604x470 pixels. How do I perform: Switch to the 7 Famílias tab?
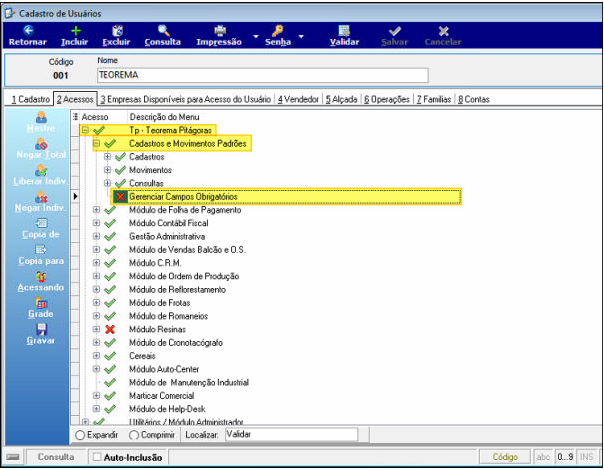click(433, 99)
